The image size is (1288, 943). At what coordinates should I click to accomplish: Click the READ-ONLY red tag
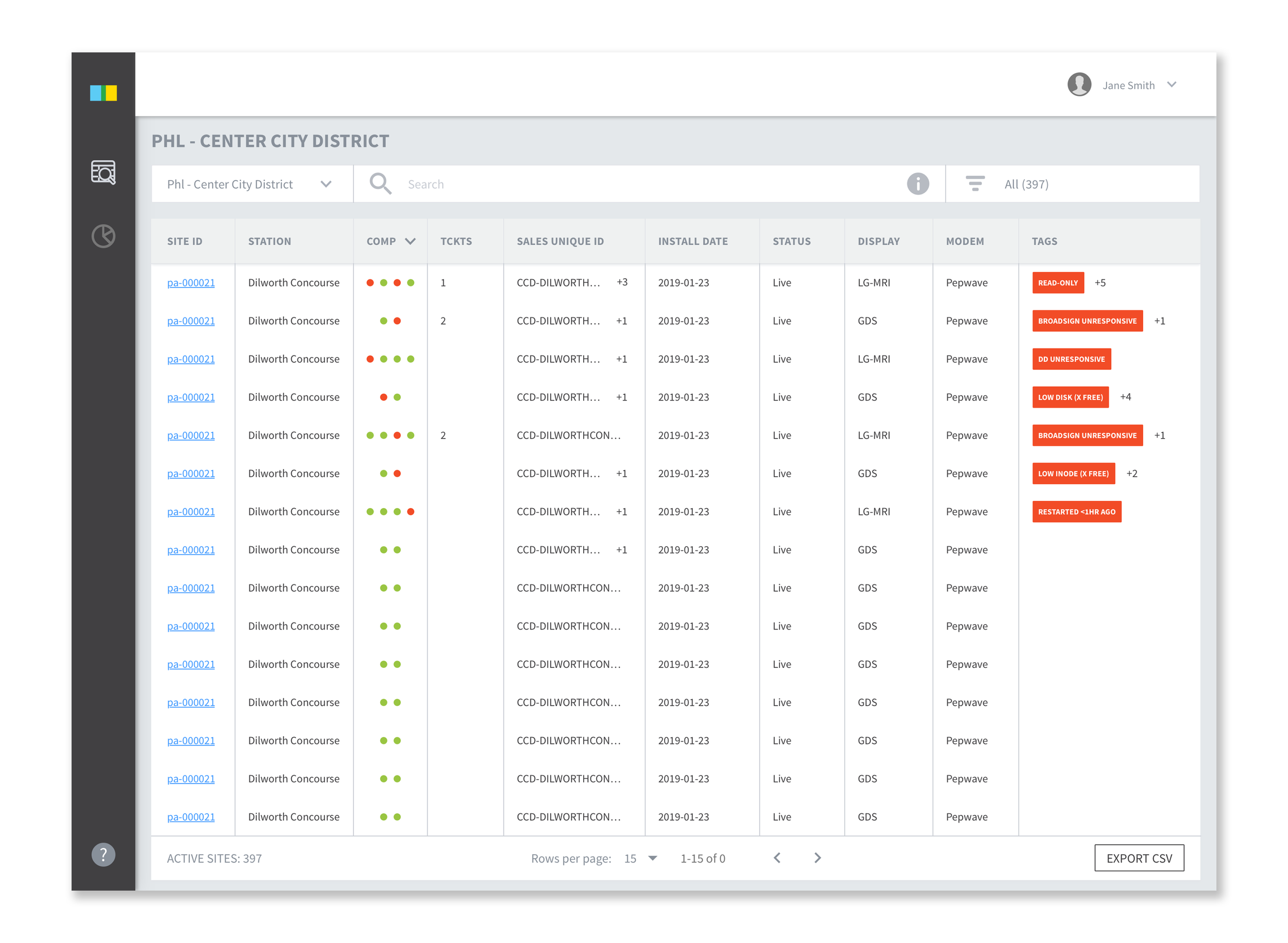(x=1058, y=283)
